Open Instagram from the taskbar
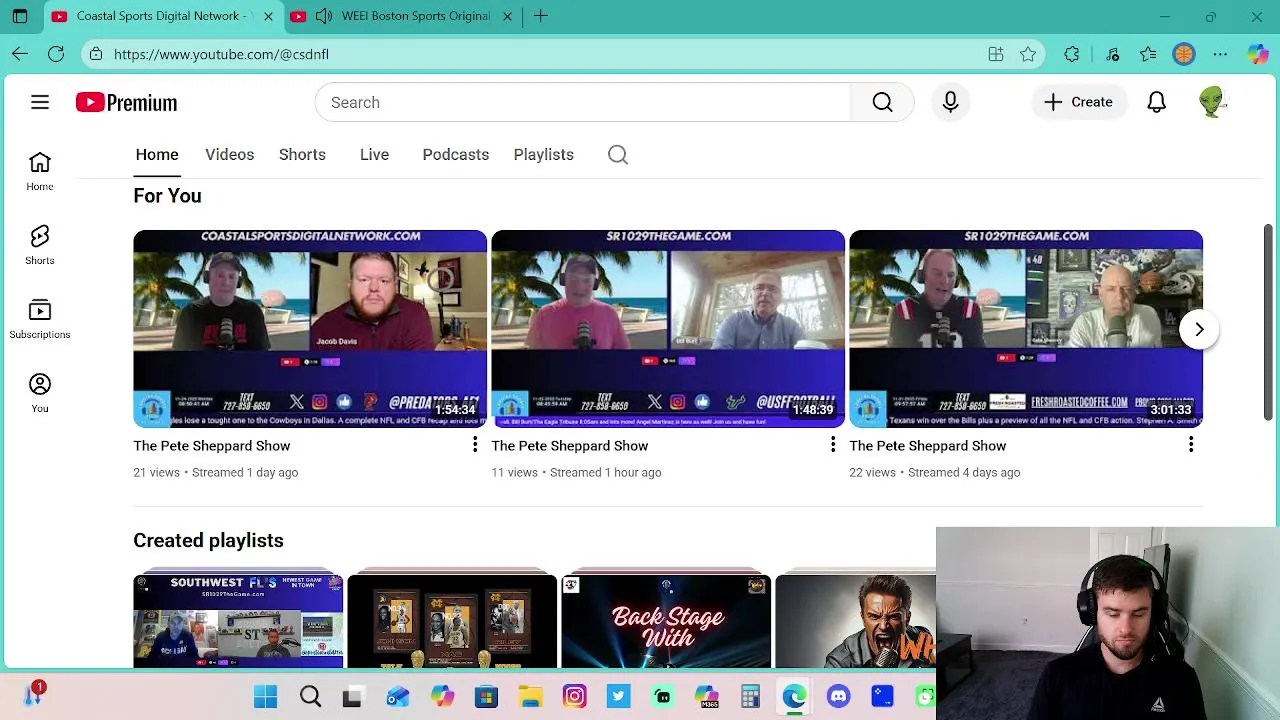This screenshot has width=1280, height=720. pyautogui.click(x=574, y=697)
